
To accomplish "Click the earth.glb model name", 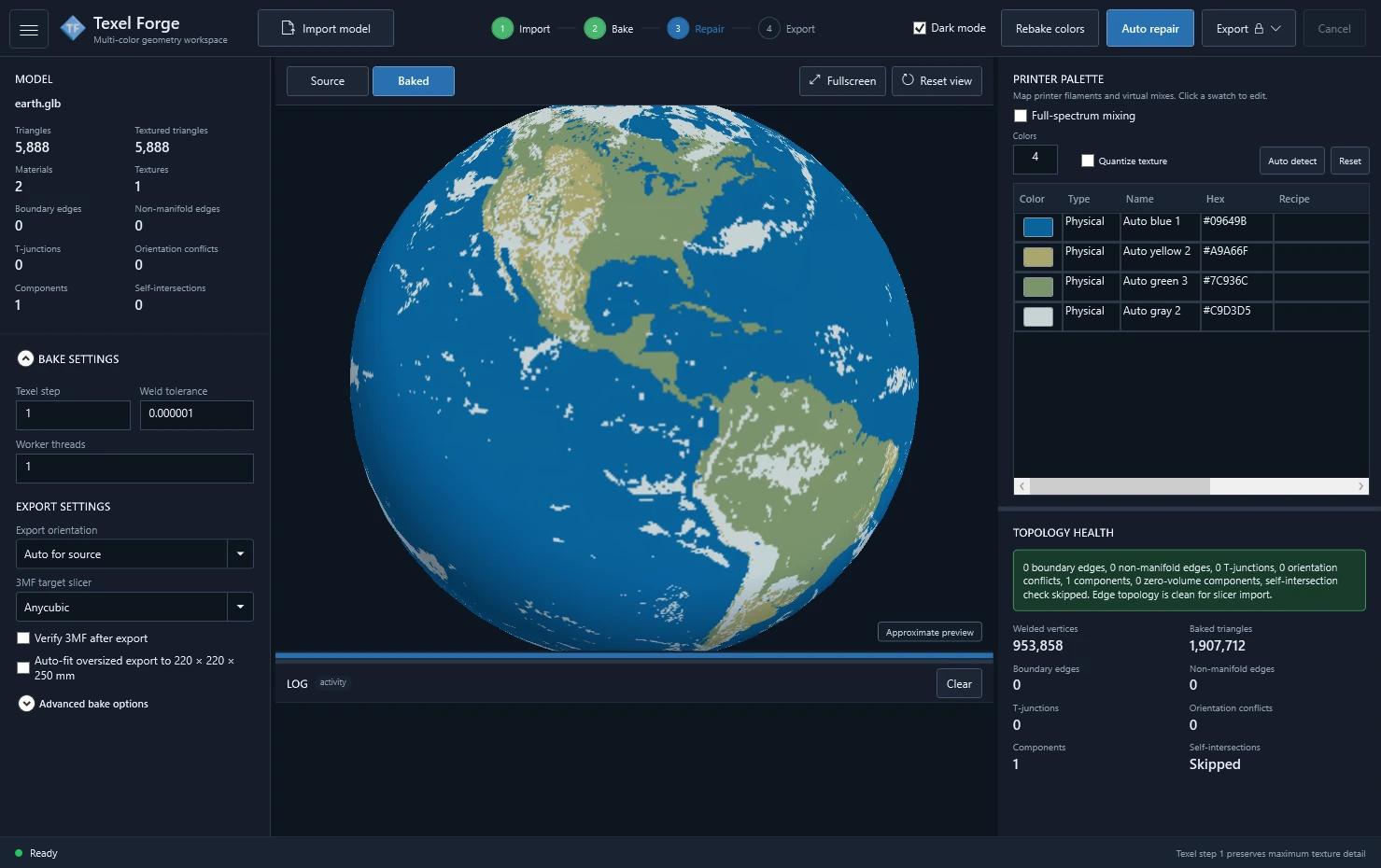I will 38,104.
